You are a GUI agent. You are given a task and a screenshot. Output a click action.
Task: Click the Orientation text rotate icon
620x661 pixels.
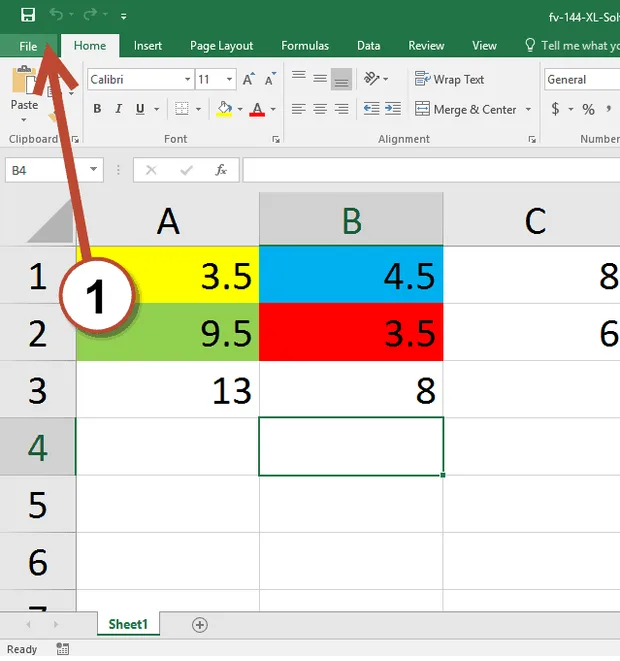coord(371,78)
